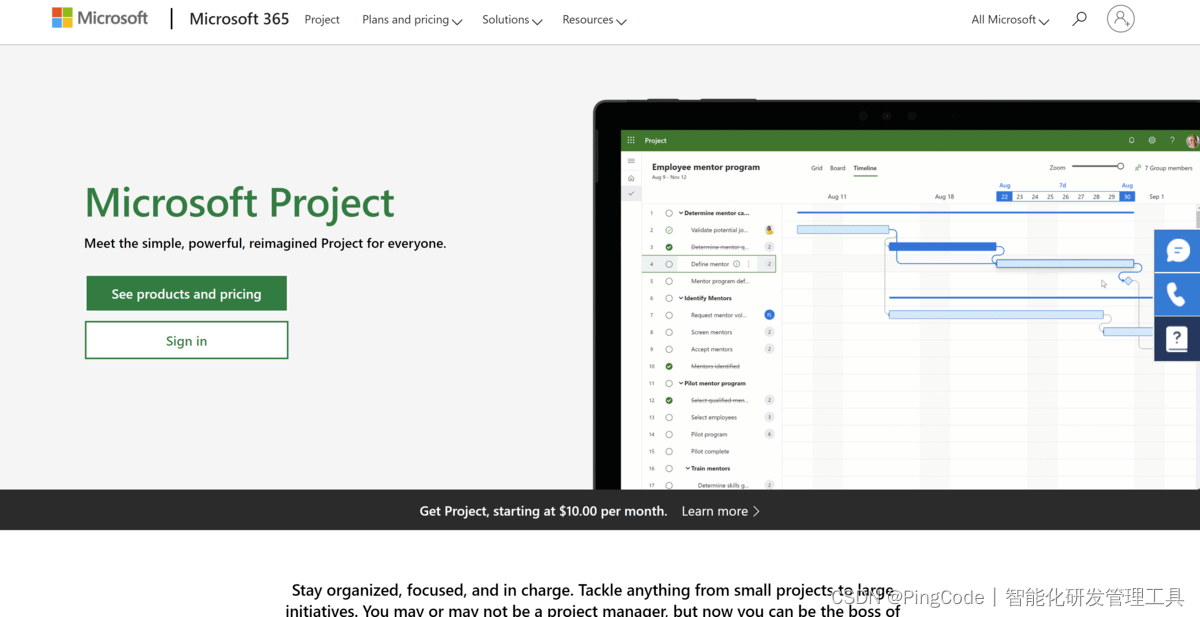Expand the Resources dropdown

point(594,20)
